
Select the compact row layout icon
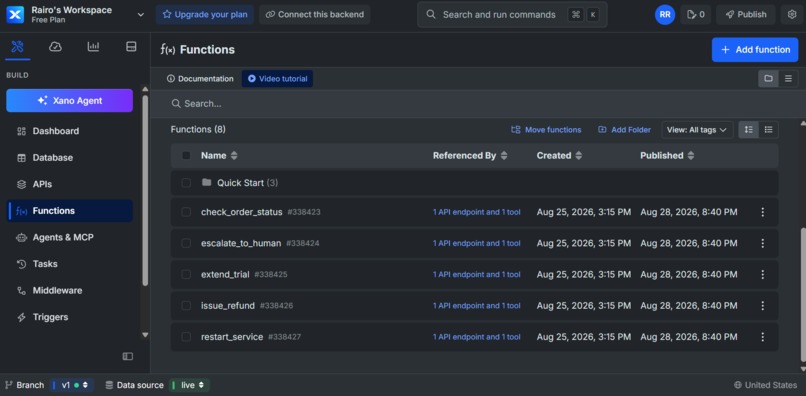(x=768, y=130)
